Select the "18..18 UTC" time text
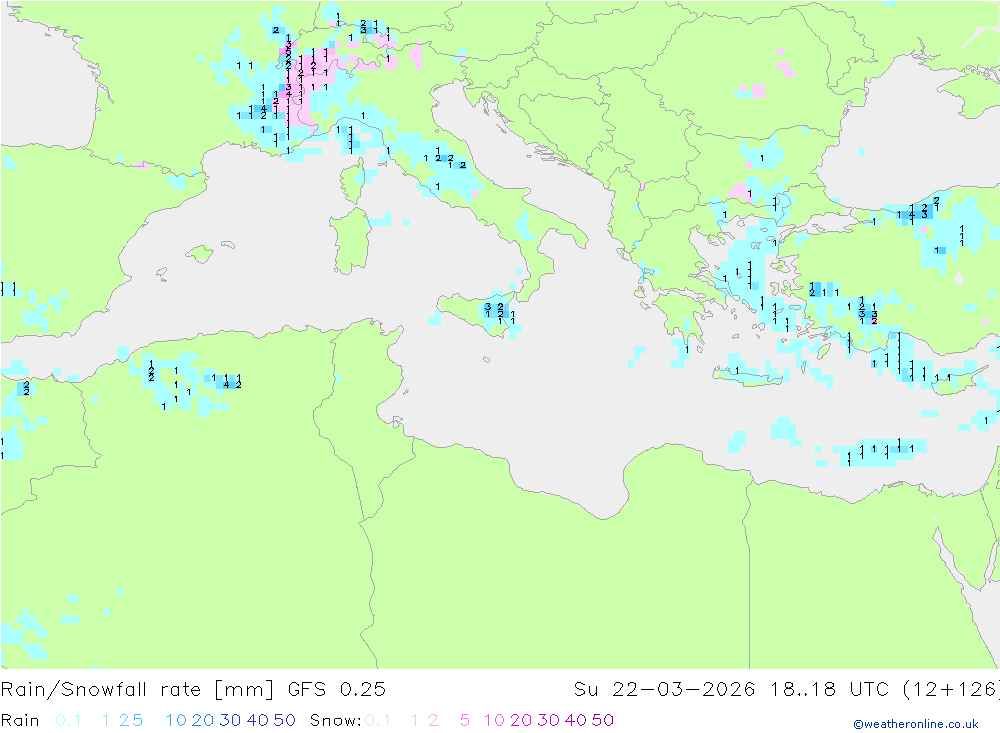Viewport: 1000px width, 733px height. (829, 690)
